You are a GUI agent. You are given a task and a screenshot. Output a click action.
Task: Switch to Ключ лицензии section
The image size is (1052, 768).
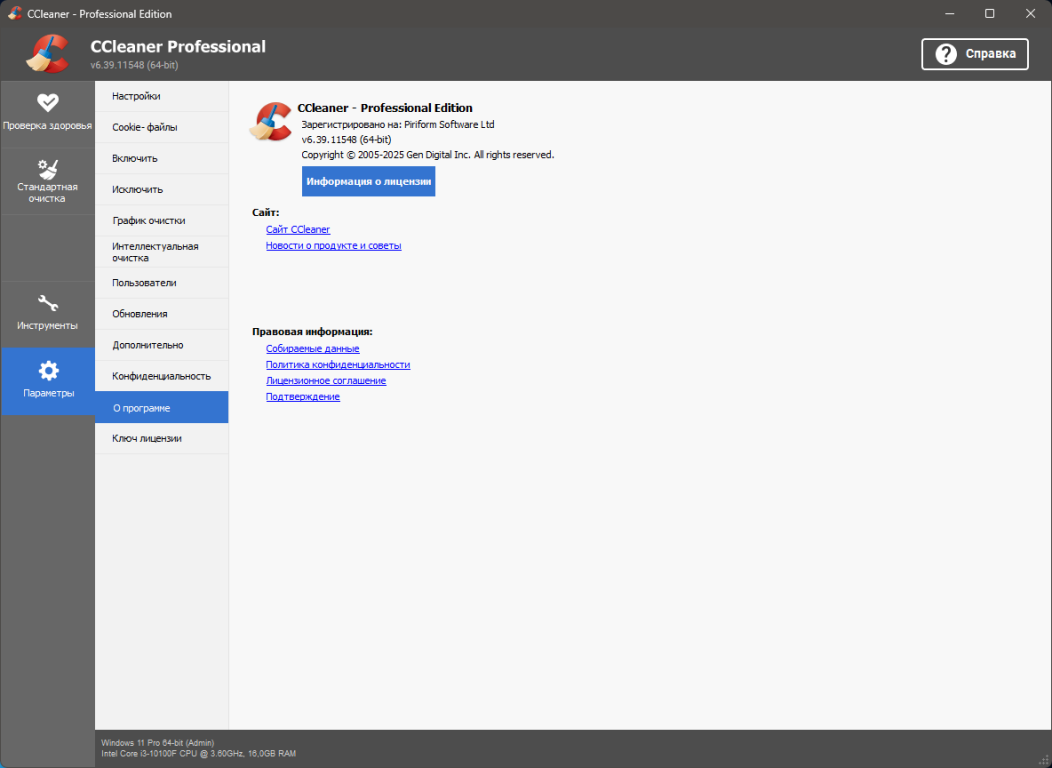[x=147, y=438]
